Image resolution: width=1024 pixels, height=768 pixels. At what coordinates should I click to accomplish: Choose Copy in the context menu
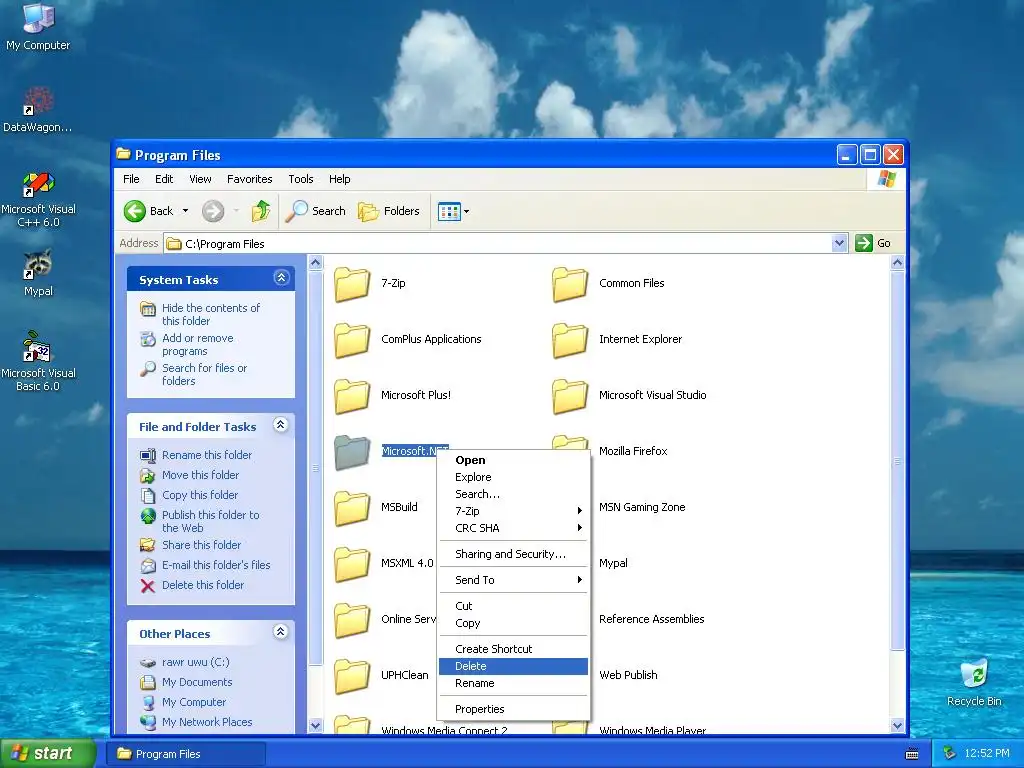coord(513,623)
